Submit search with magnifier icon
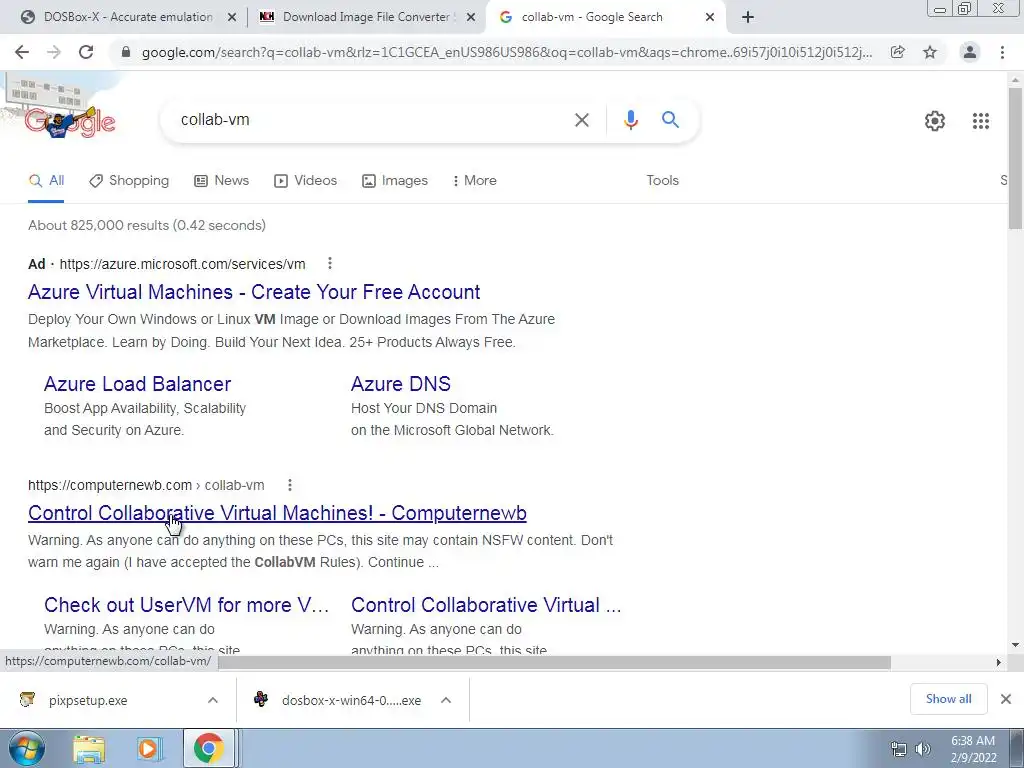 [x=670, y=120]
